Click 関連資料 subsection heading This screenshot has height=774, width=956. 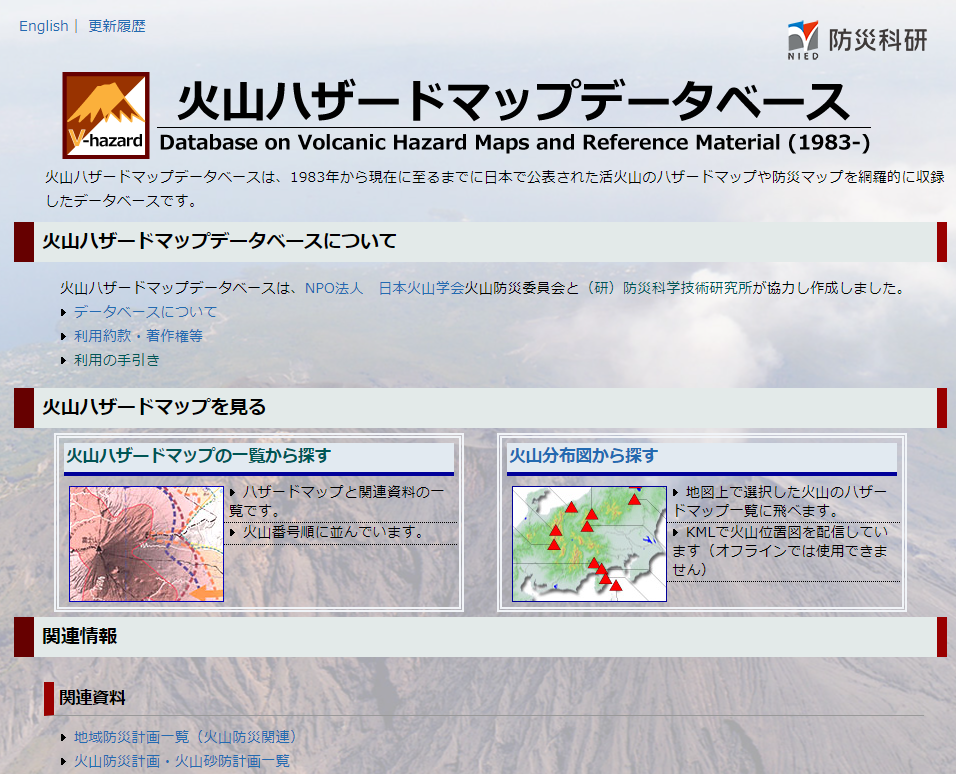[92, 698]
